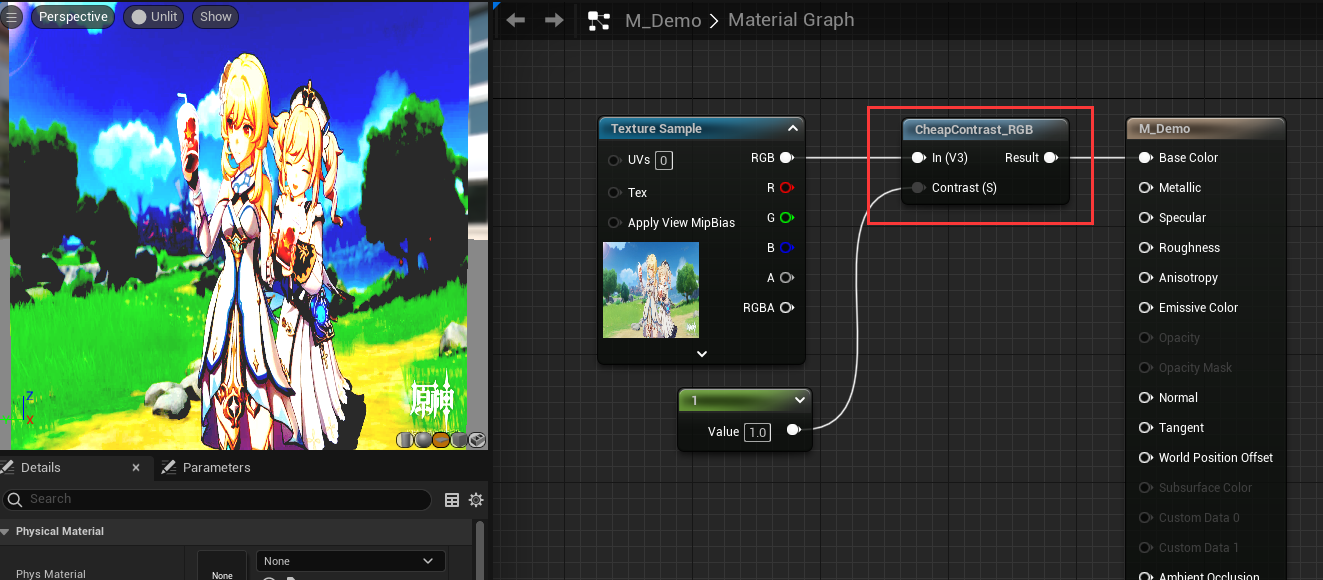The height and width of the screenshot is (580, 1323).
Task: Select the cube preview mesh icon
Action: coord(459,440)
